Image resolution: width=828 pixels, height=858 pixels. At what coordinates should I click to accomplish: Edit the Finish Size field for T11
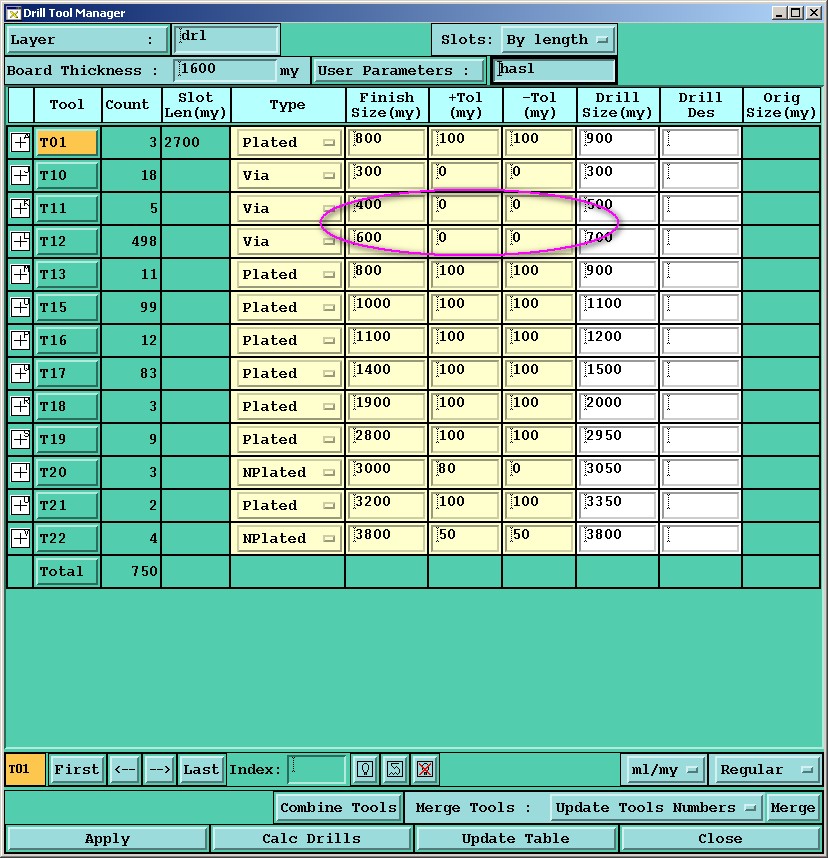[x=386, y=208]
